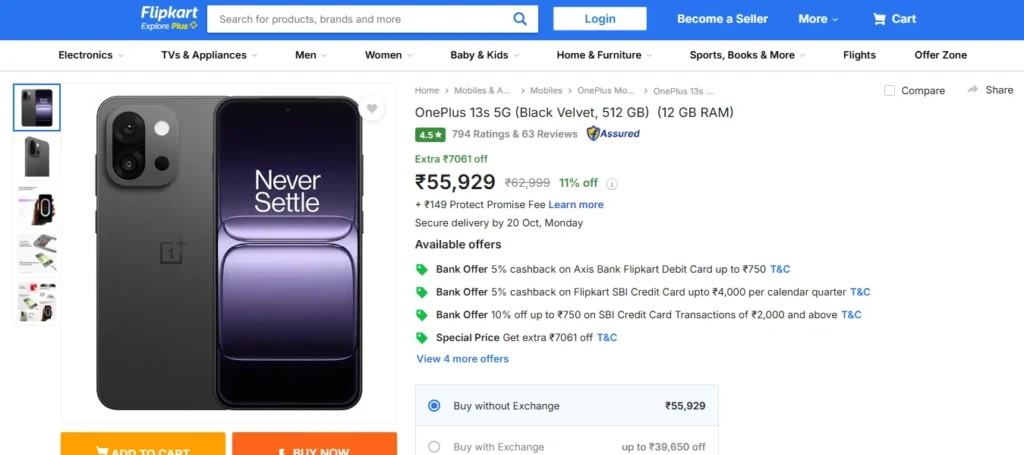The image size is (1024, 455).
Task: Click the Flipkart Assured badge
Action: pos(613,134)
